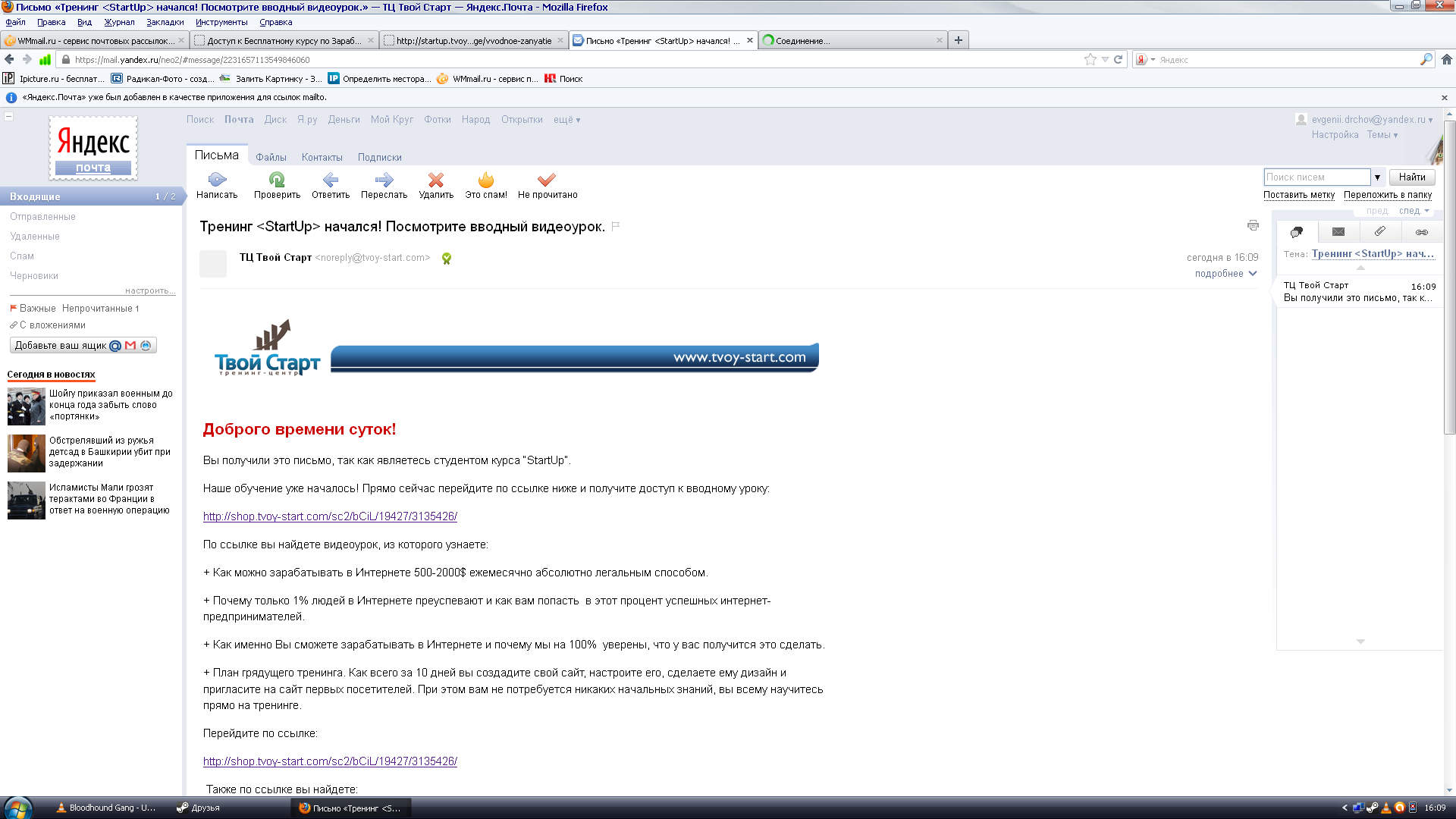Click the Ответить reply arrow icon

coord(331,180)
